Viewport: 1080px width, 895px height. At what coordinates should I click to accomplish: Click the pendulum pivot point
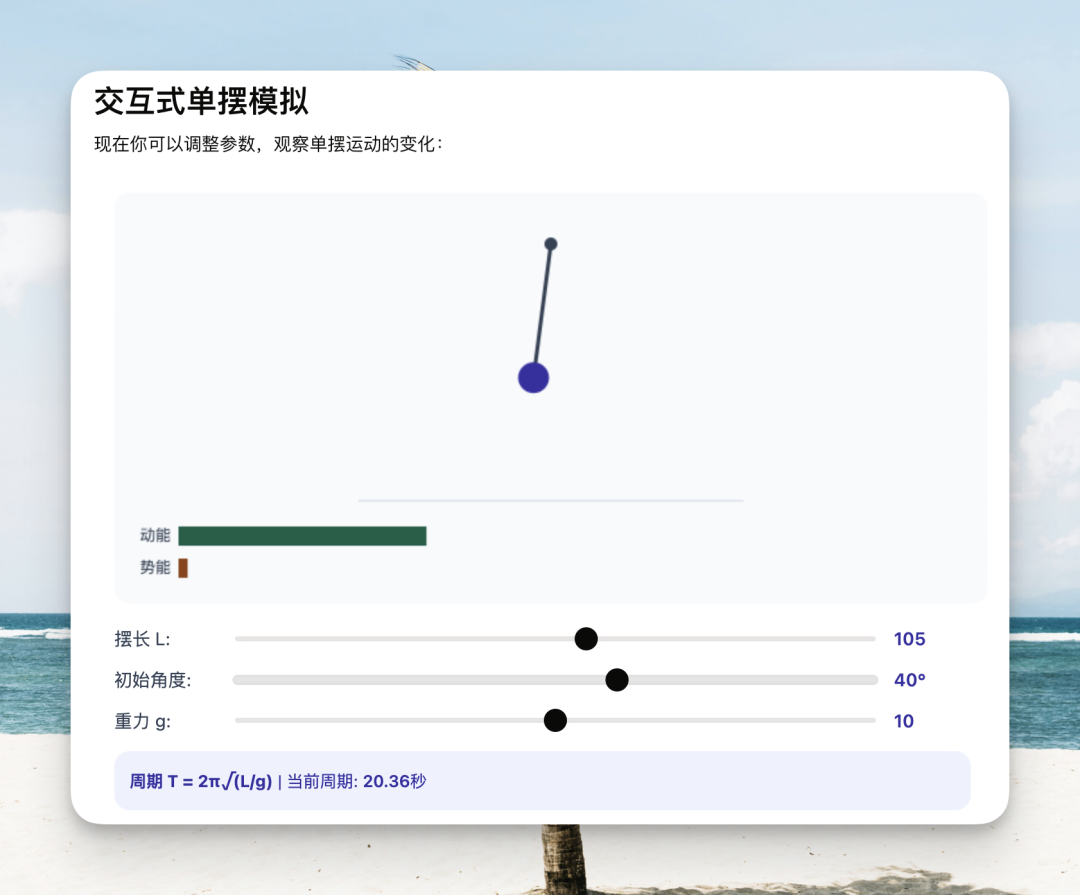click(x=551, y=243)
